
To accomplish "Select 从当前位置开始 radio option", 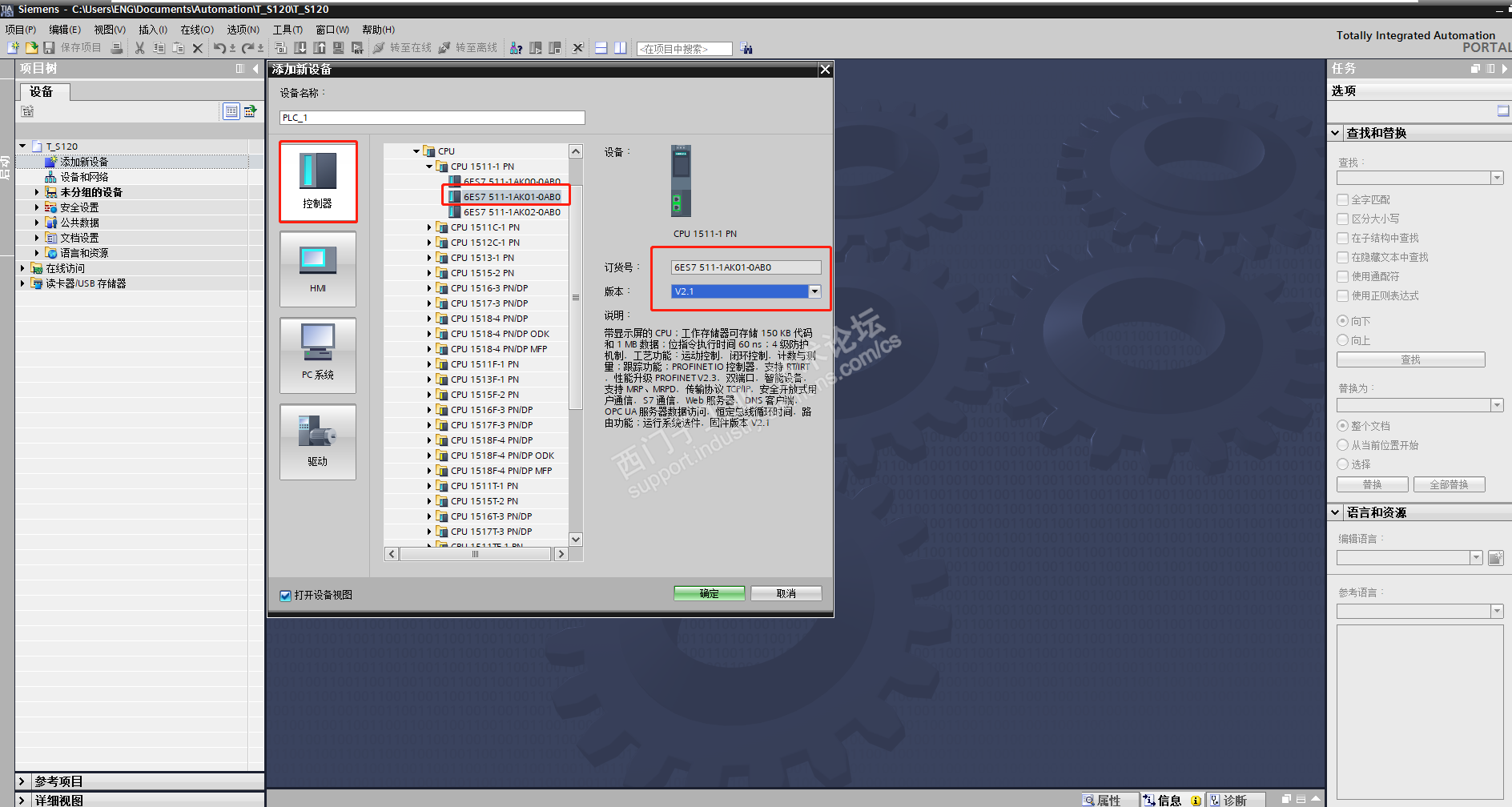I will point(1343,445).
